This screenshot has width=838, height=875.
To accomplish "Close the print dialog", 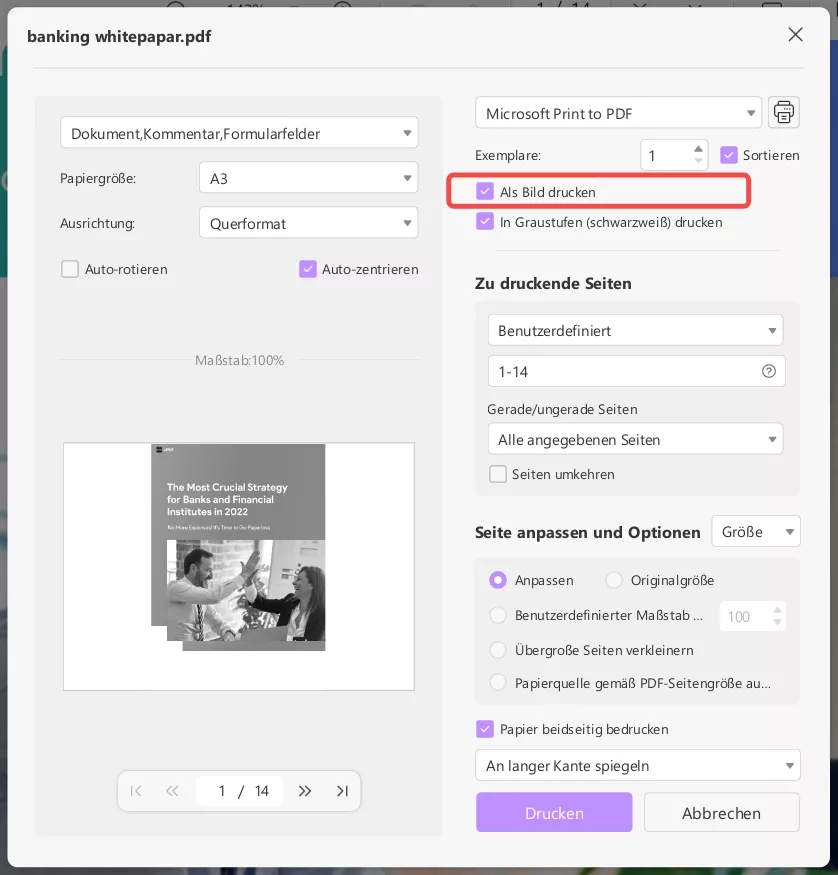I will point(795,35).
